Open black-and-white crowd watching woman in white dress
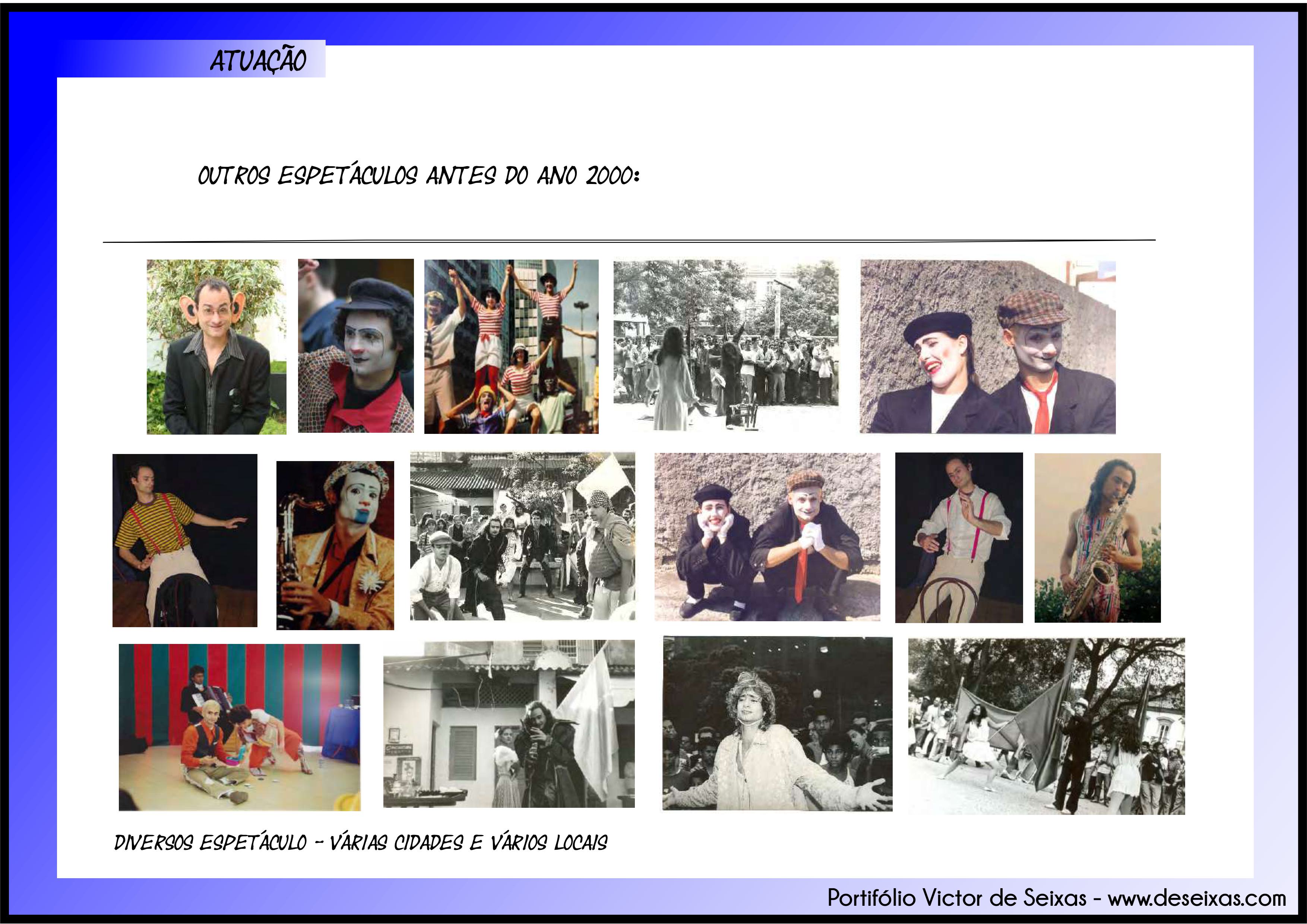The image size is (1307, 924). point(726,345)
